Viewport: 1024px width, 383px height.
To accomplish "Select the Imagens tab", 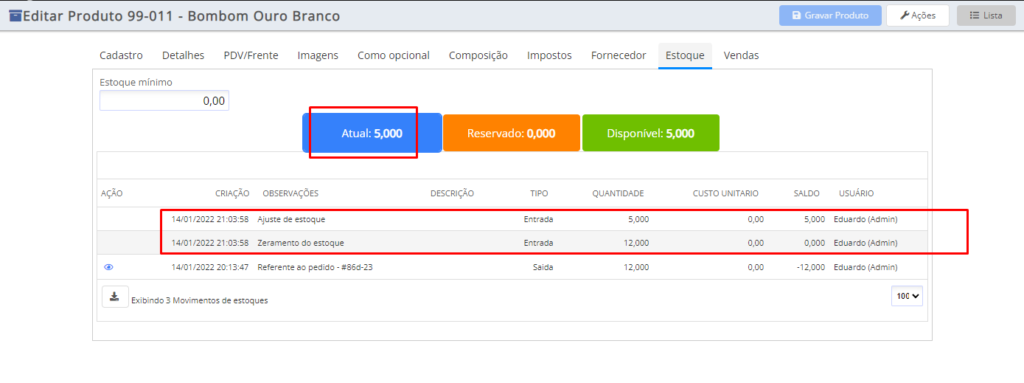I will (318, 56).
